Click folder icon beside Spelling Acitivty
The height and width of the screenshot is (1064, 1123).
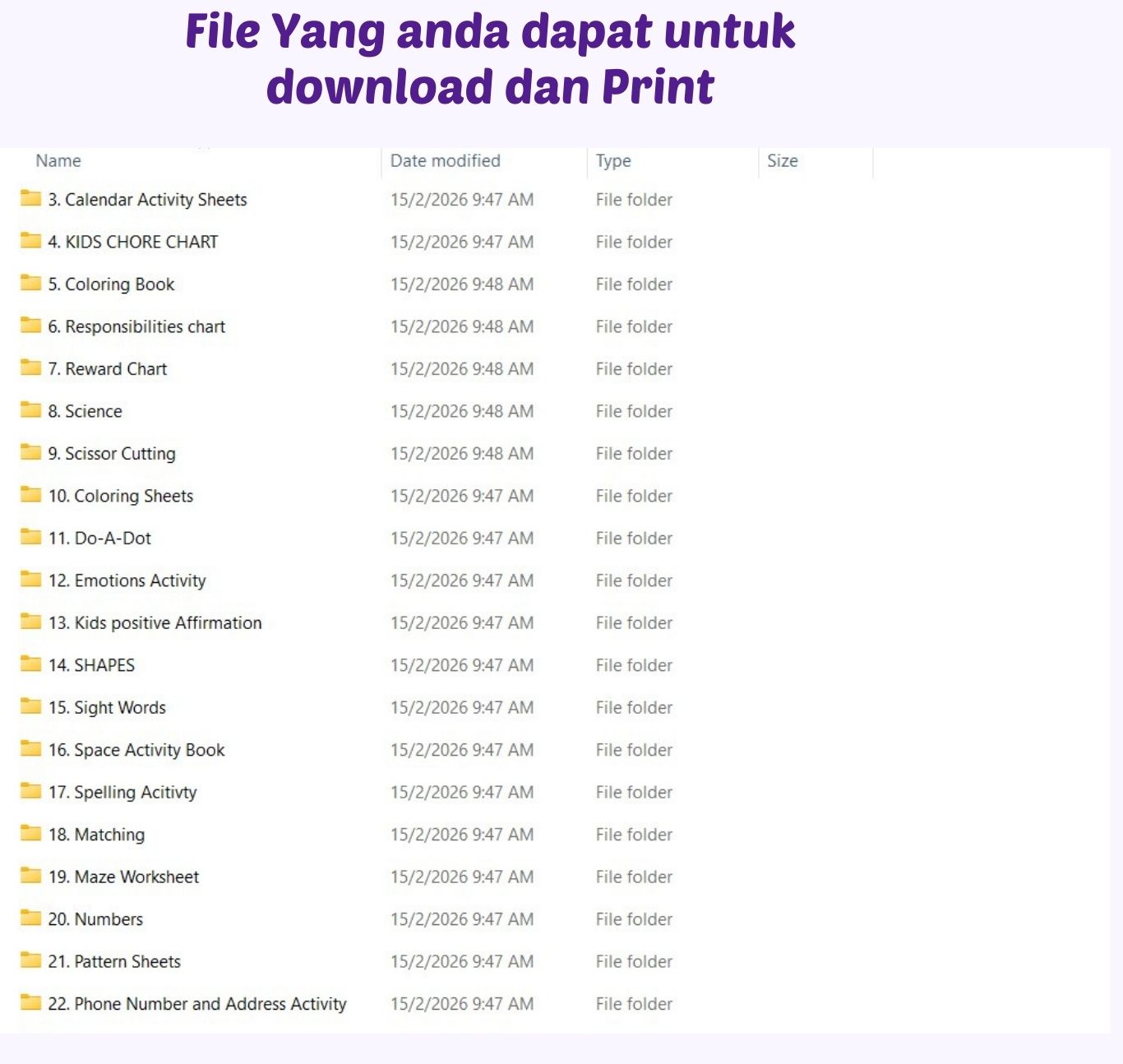(30, 791)
